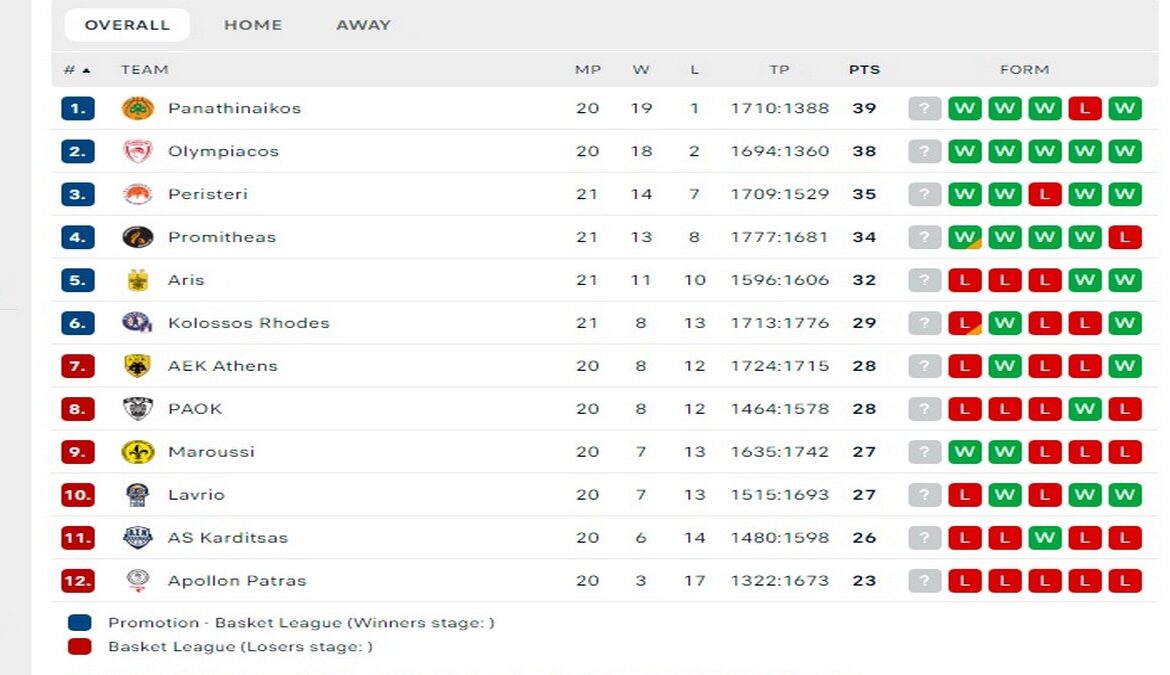This screenshot has height=675, width=1170.
Task: Click Lavrio's first red L form badge
Action: tap(965, 495)
